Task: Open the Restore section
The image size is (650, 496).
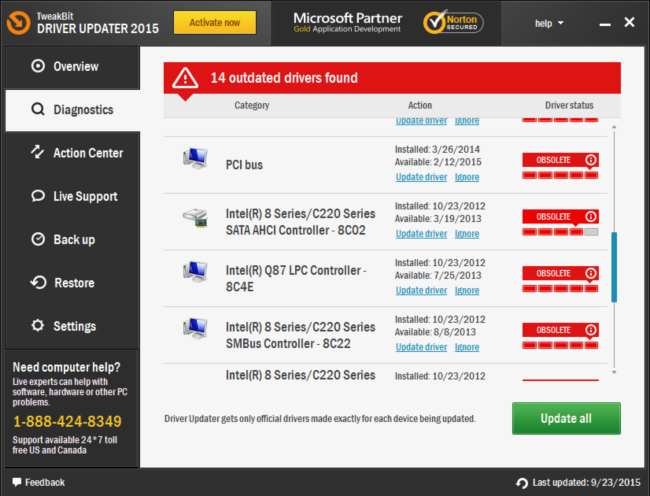Action: click(73, 283)
